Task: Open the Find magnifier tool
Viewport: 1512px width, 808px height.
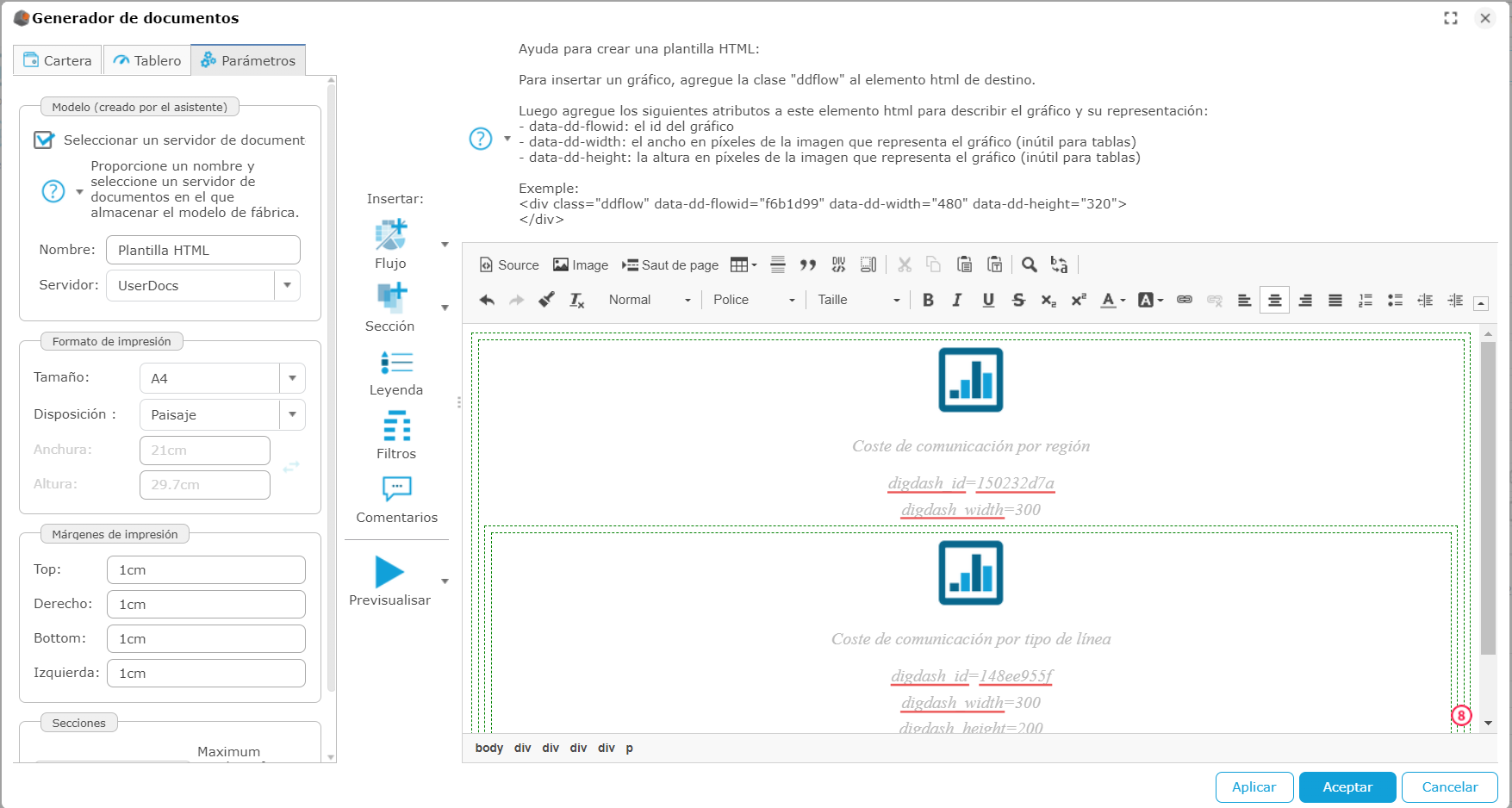Action: [x=1030, y=265]
